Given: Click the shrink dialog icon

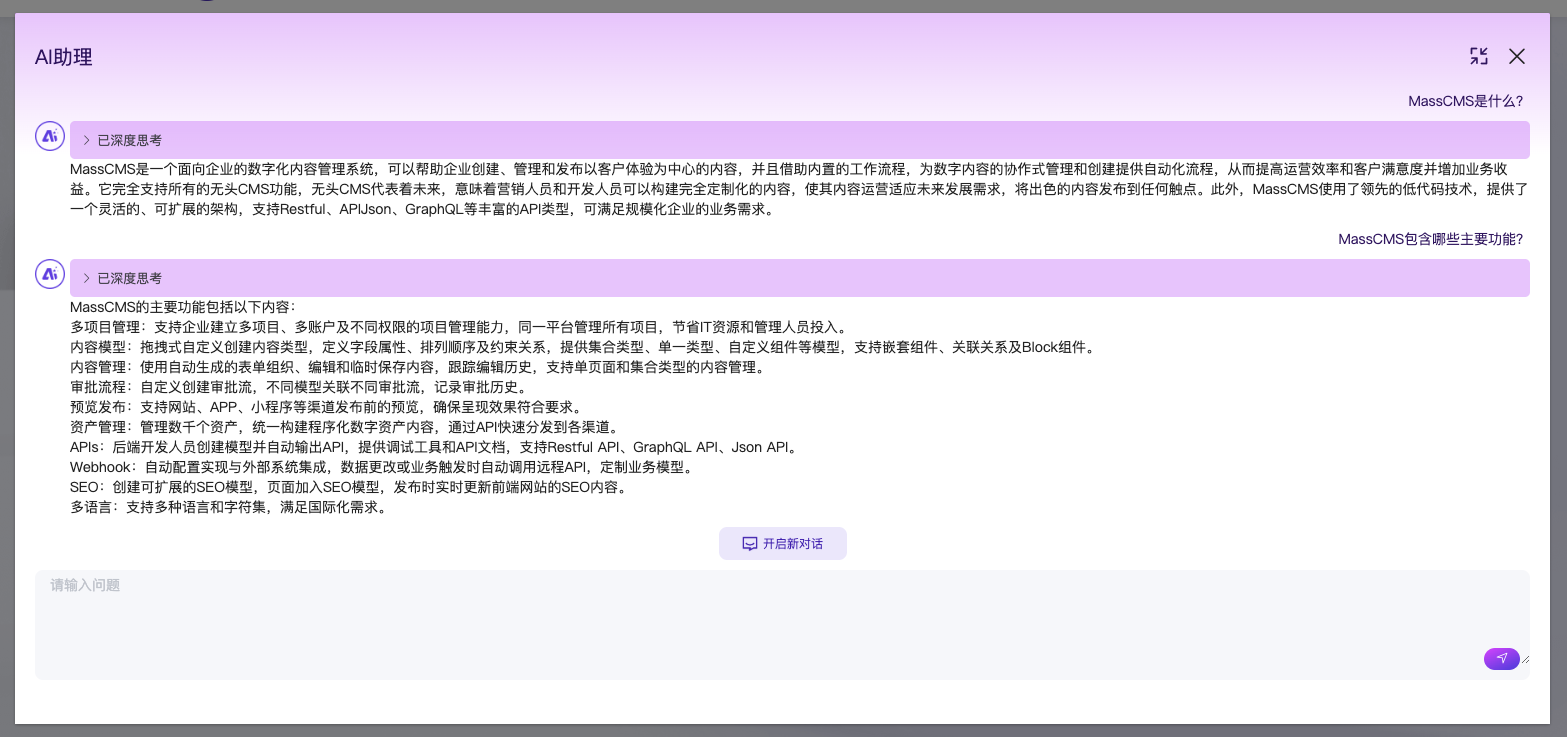Looking at the screenshot, I should coord(1479,56).
